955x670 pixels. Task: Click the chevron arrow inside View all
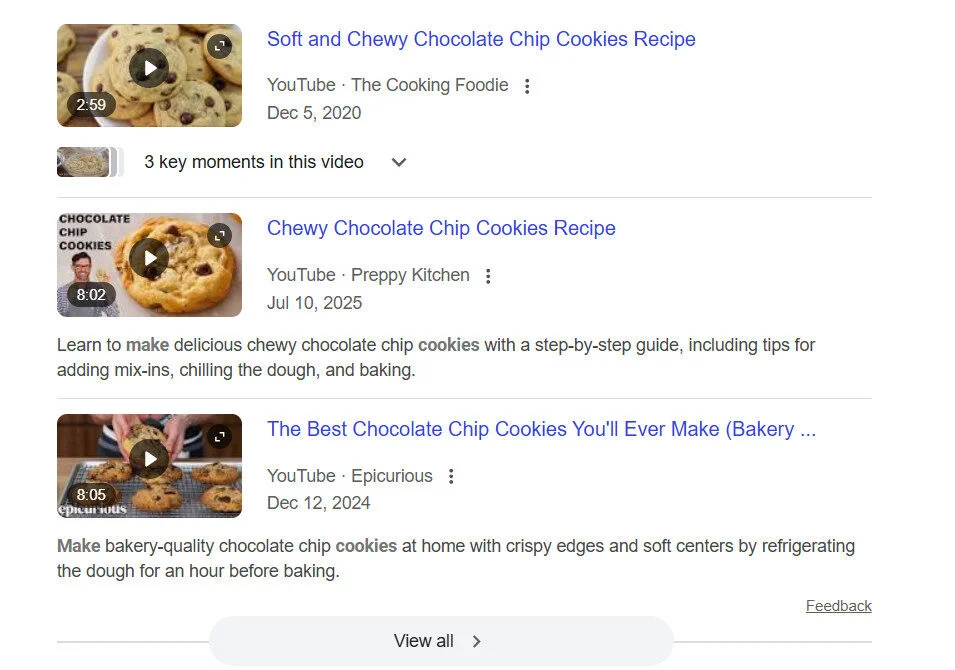(x=477, y=641)
